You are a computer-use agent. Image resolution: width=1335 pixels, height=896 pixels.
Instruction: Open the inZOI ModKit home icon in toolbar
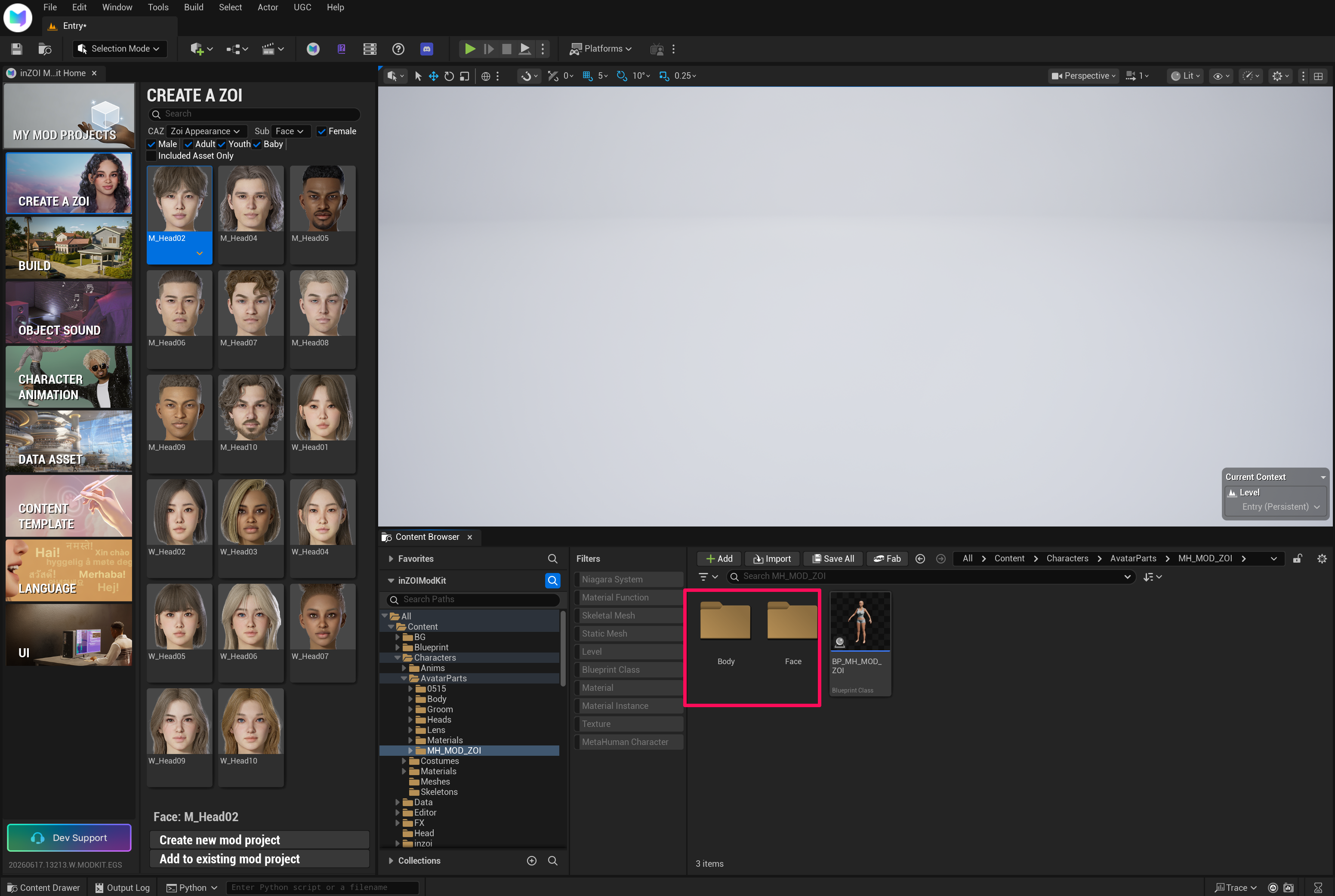click(x=313, y=49)
